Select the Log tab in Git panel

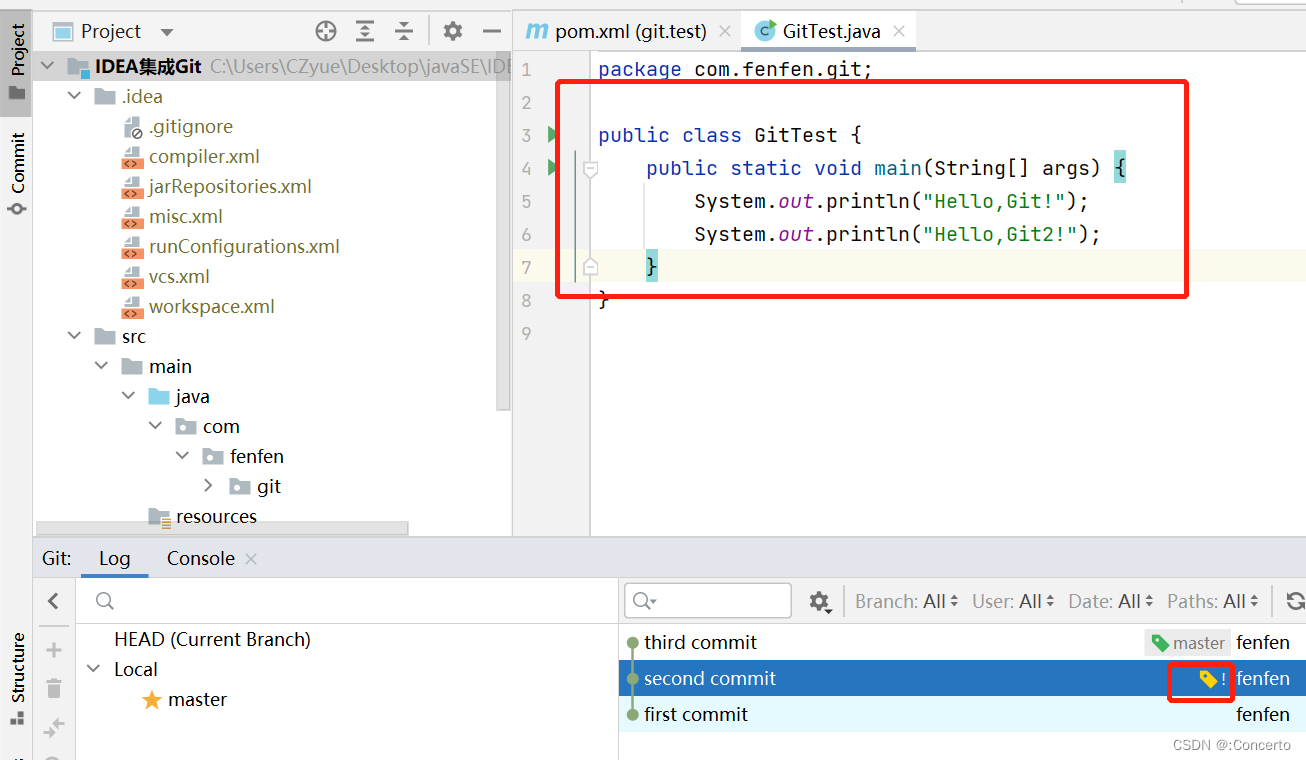coord(115,559)
